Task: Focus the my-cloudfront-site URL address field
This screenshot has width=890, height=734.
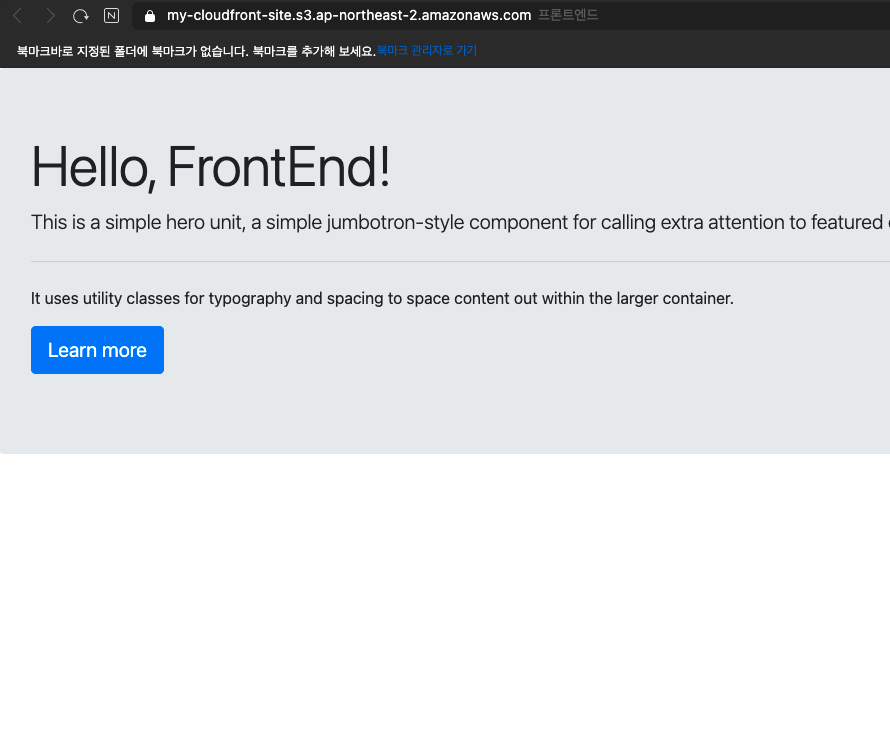Action: (511, 15)
